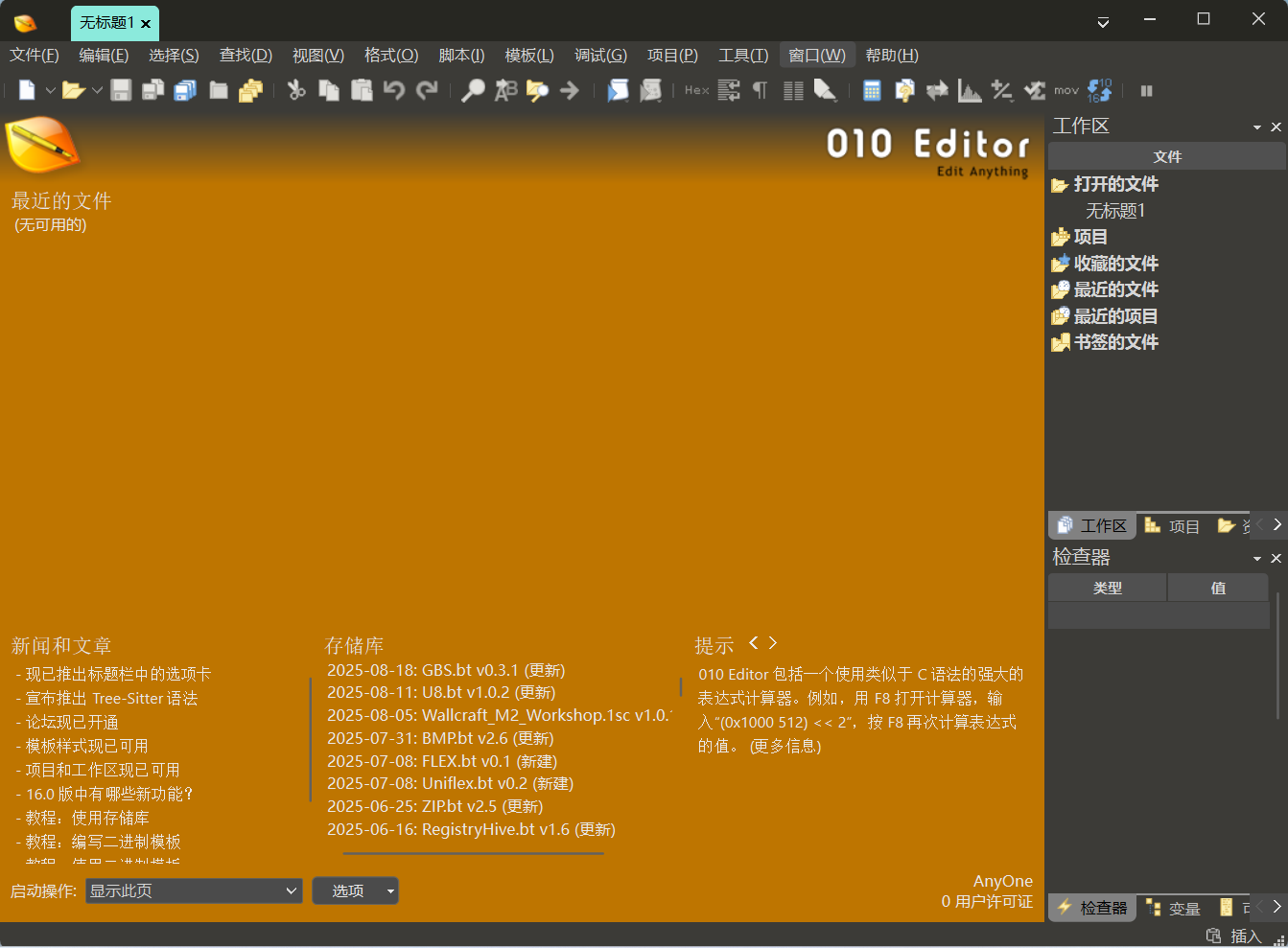Open the Calculator toolbar icon

[x=872, y=90]
